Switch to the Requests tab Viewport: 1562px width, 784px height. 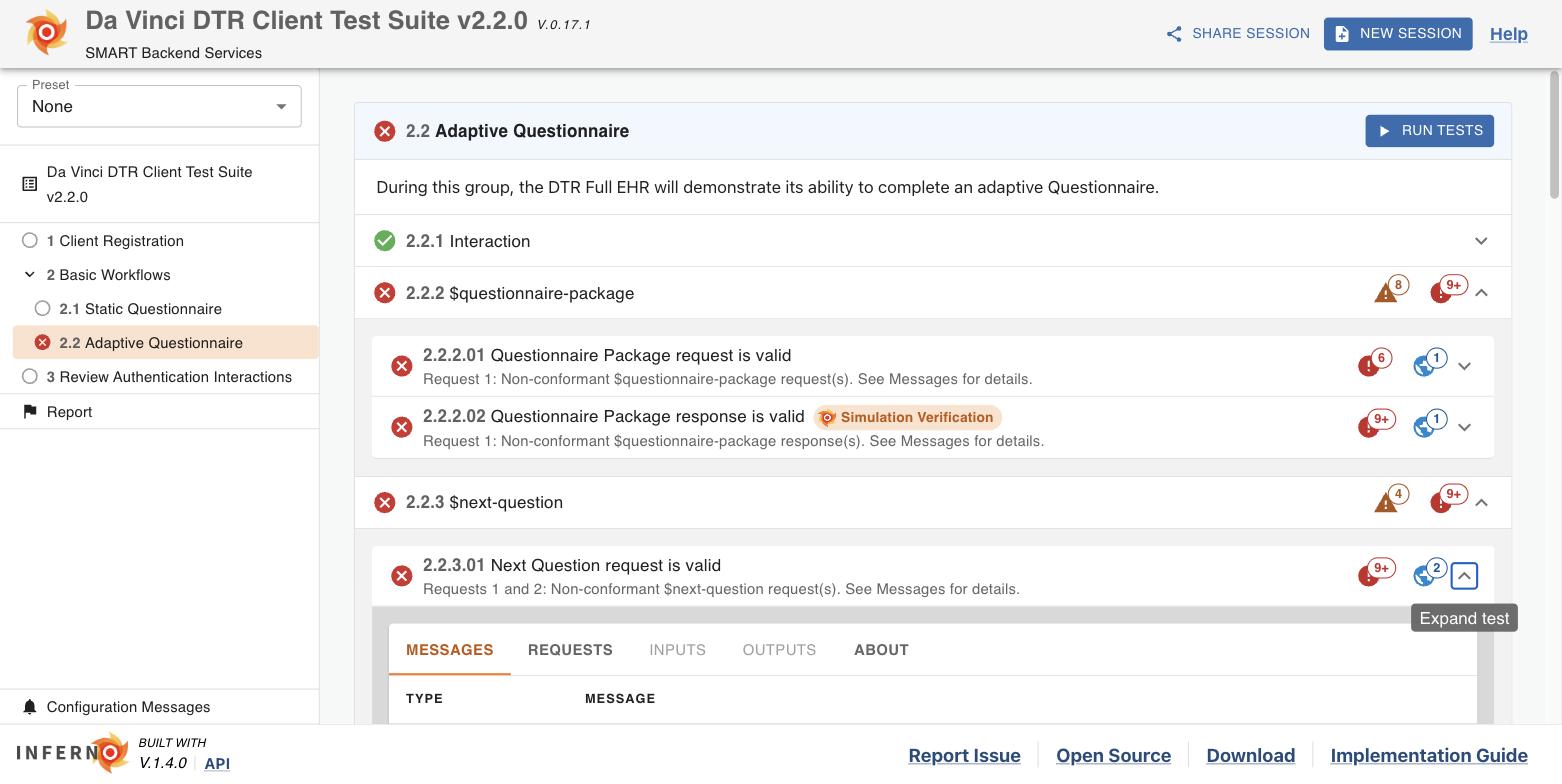point(570,650)
